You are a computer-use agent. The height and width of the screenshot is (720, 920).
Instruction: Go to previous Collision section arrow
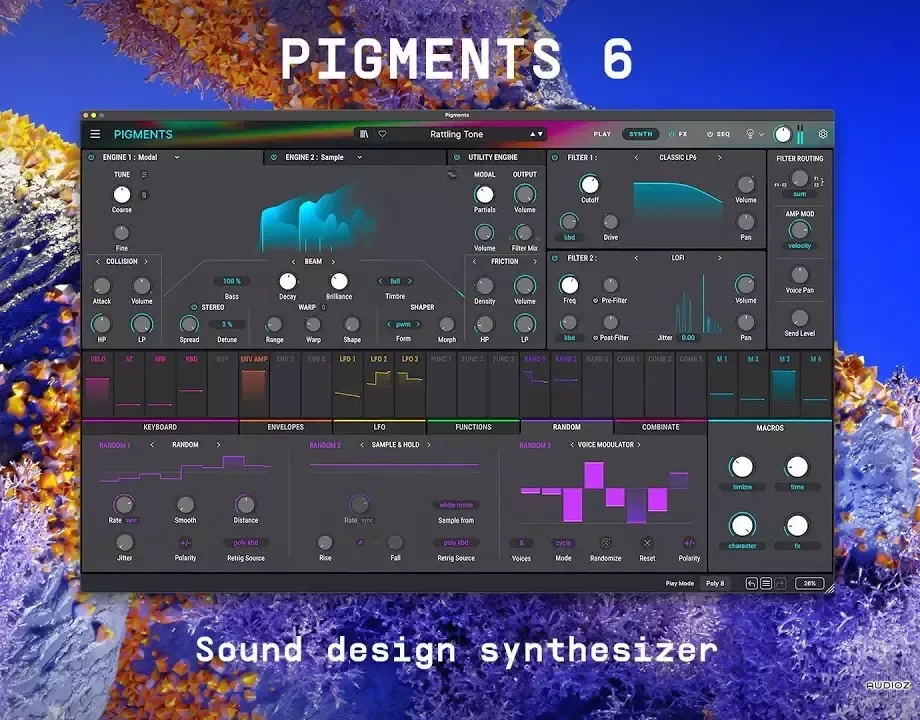pos(97,262)
